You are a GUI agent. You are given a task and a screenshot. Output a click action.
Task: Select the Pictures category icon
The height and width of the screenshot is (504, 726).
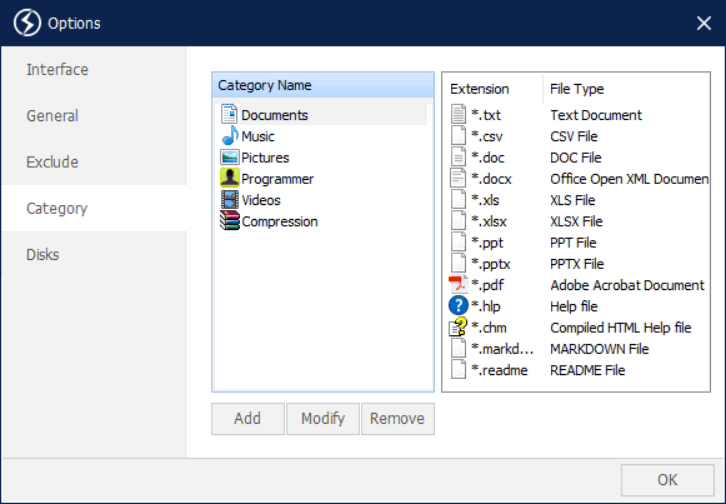click(229, 157)
